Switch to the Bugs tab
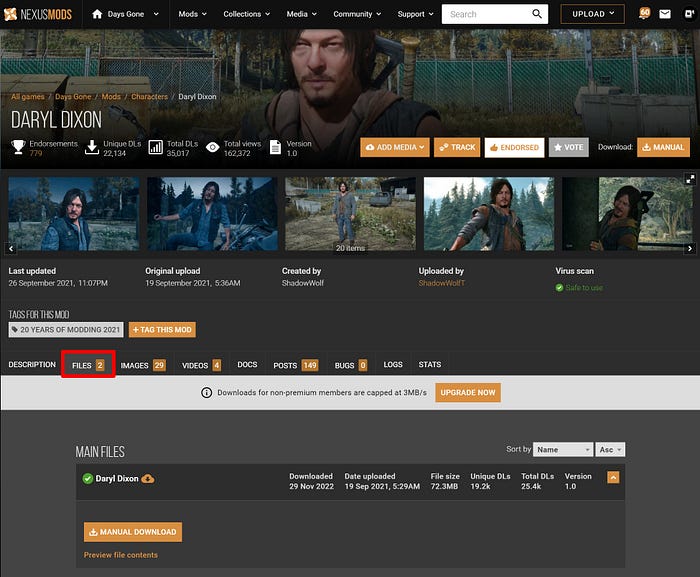The image size is (700, 577). (x=351, y=365)
